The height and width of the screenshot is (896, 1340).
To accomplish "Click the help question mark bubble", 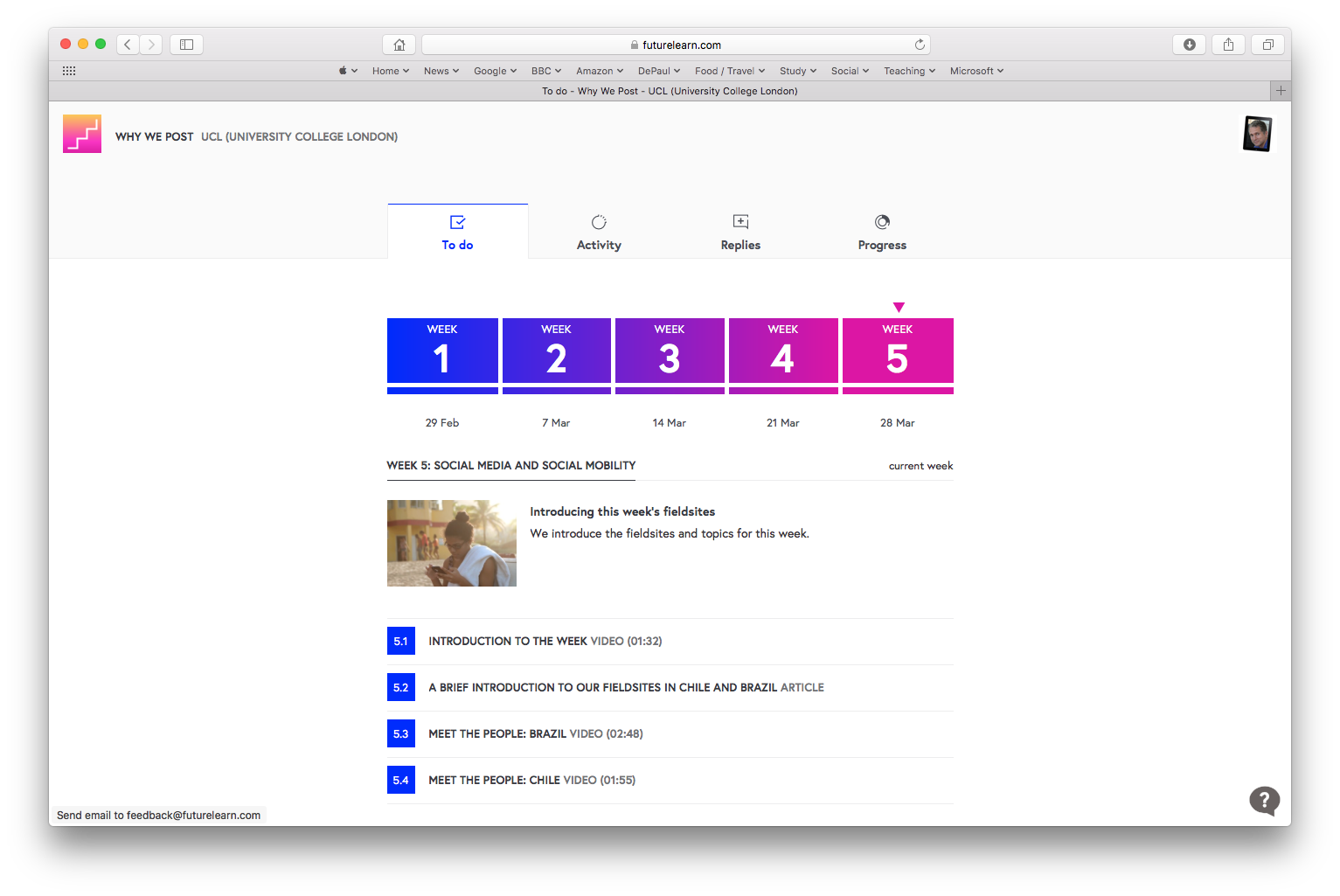I will pyautogui.click(x=1264, y=800).
